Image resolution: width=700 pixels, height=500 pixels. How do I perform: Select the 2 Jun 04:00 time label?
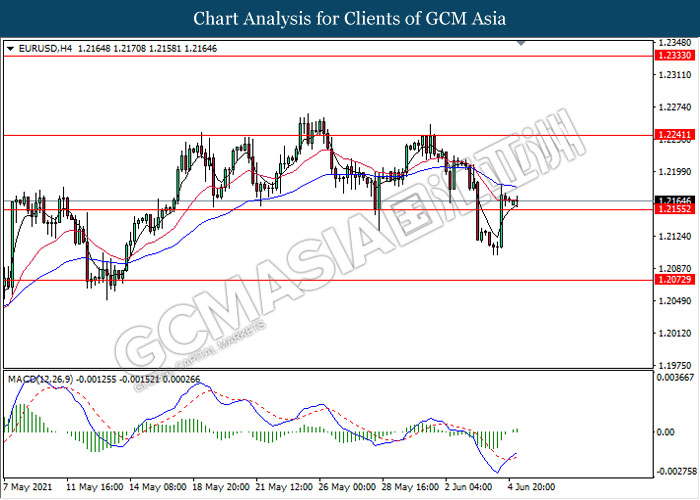[x=470, y=486]
